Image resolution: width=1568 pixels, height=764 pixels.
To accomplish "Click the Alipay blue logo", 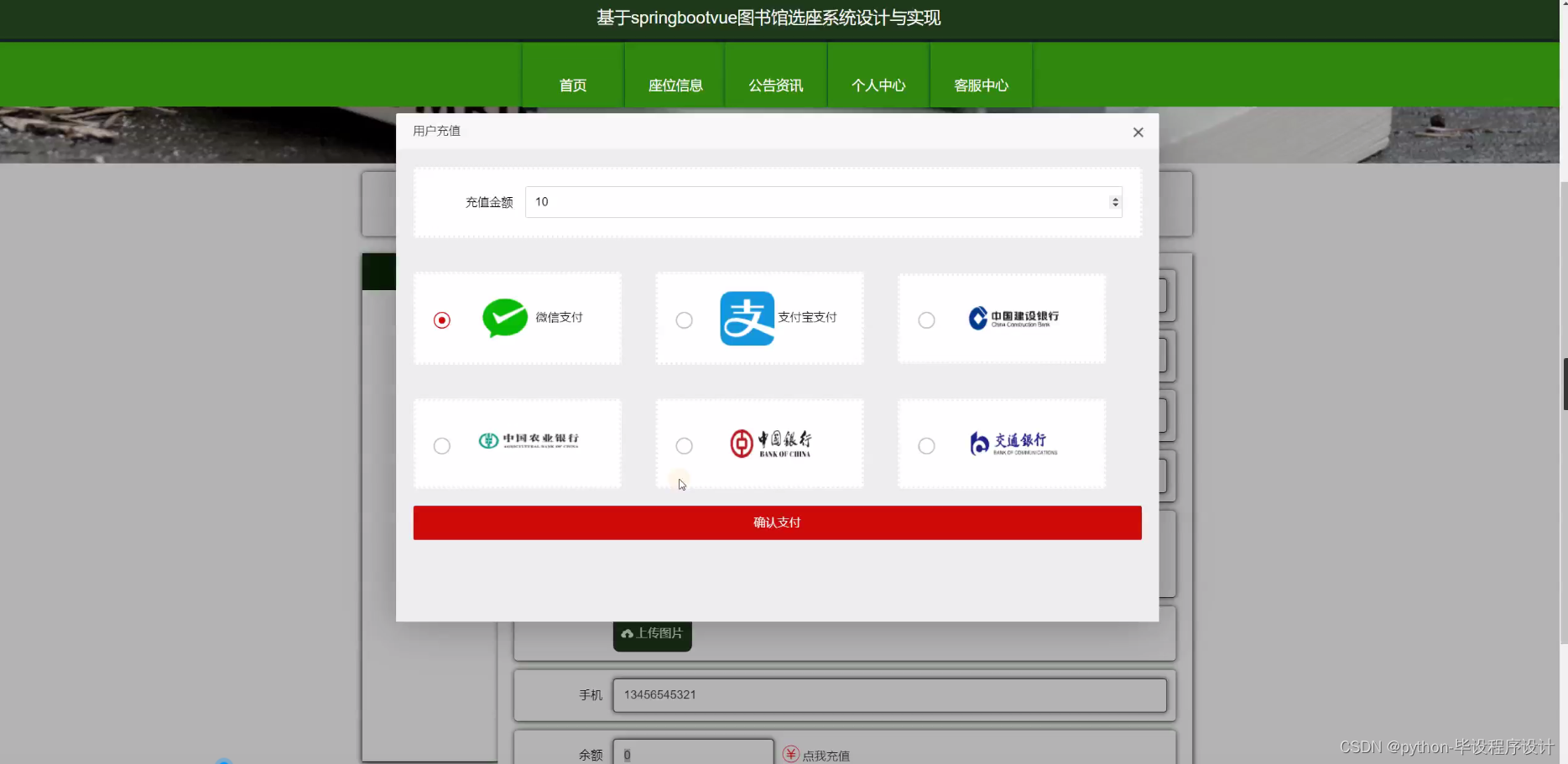I will (747, 318).
